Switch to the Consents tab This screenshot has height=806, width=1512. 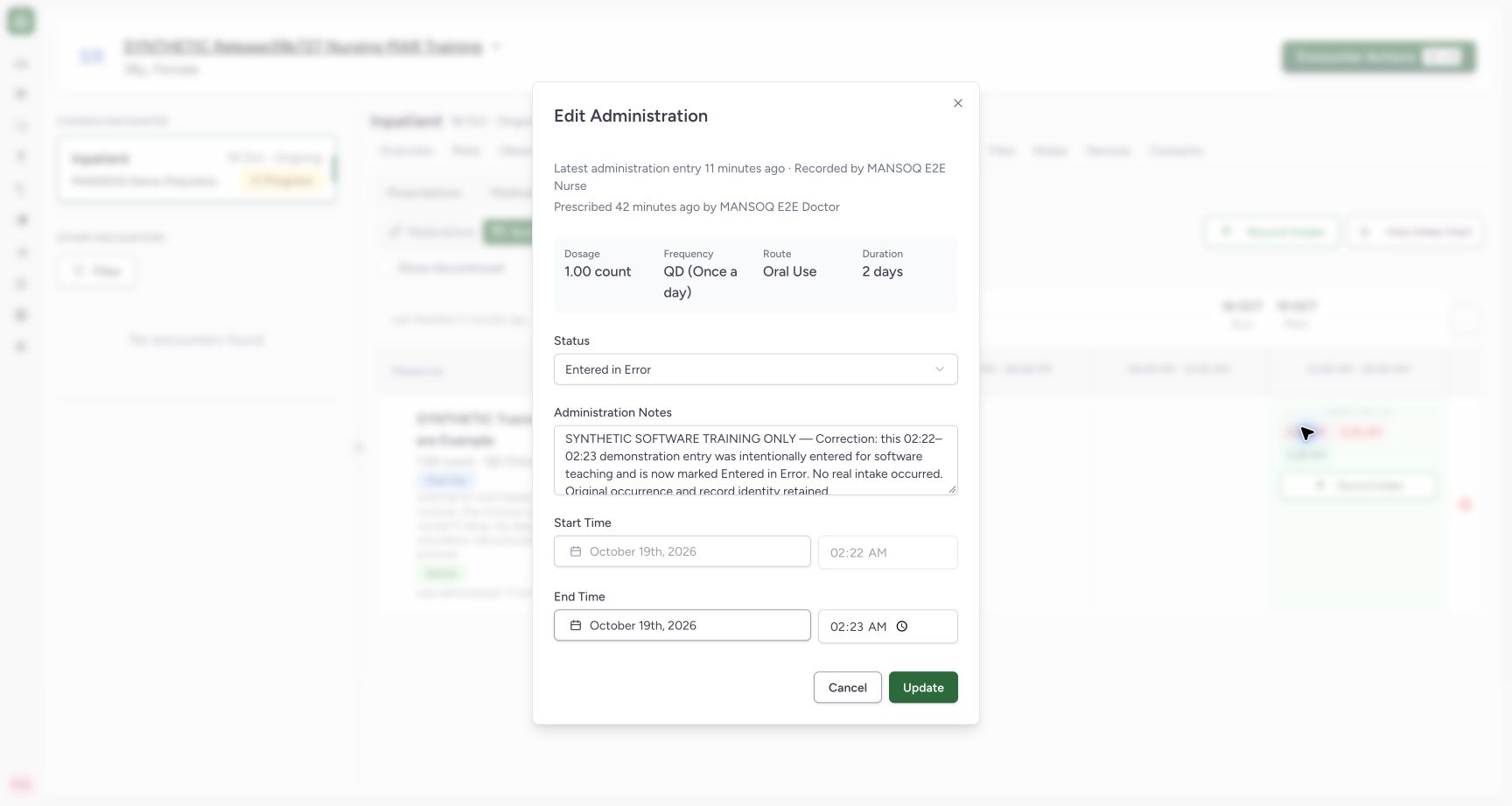click(x=1176, y=151)
